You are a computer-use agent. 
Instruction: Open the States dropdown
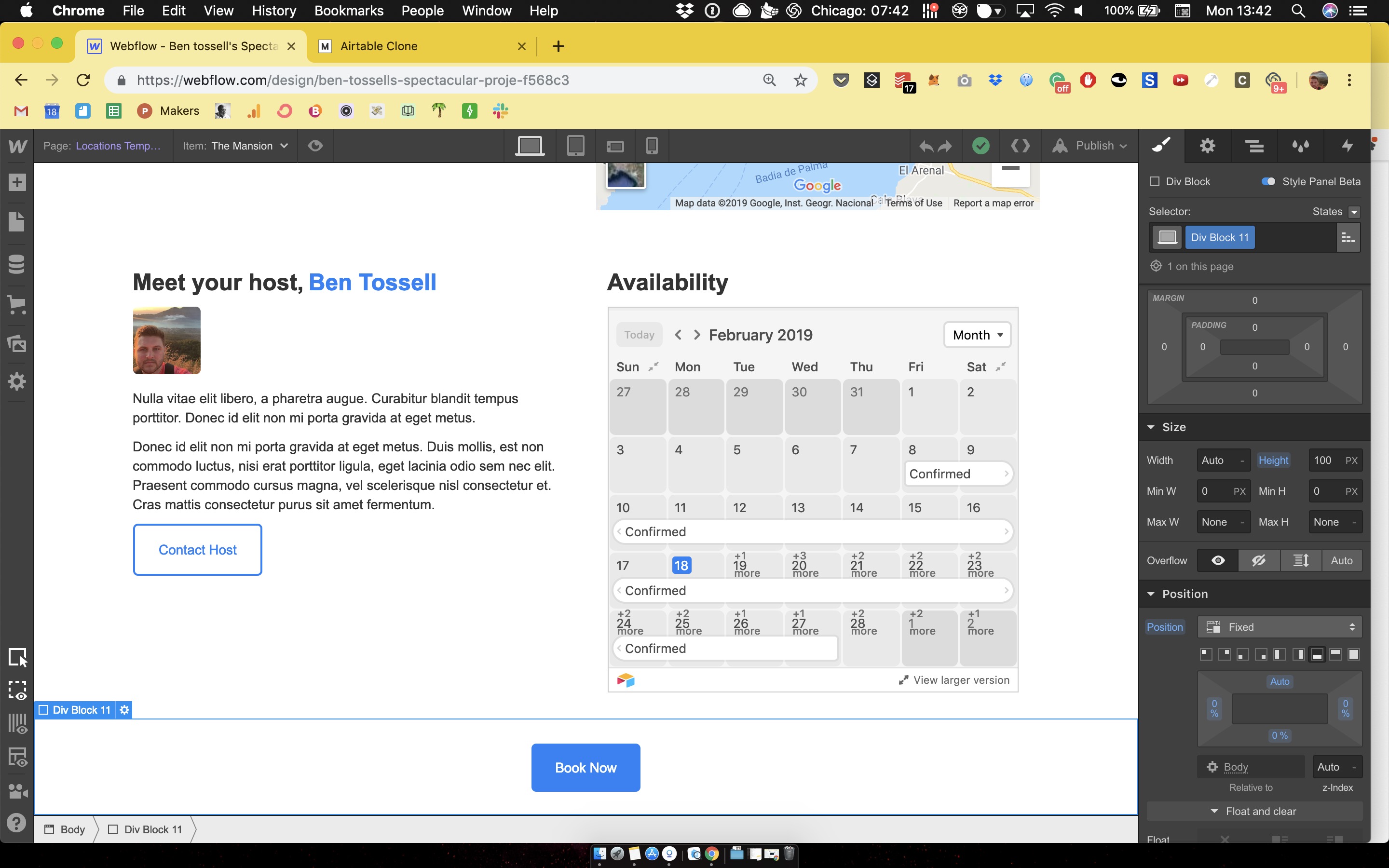(x=1353, y=212)
